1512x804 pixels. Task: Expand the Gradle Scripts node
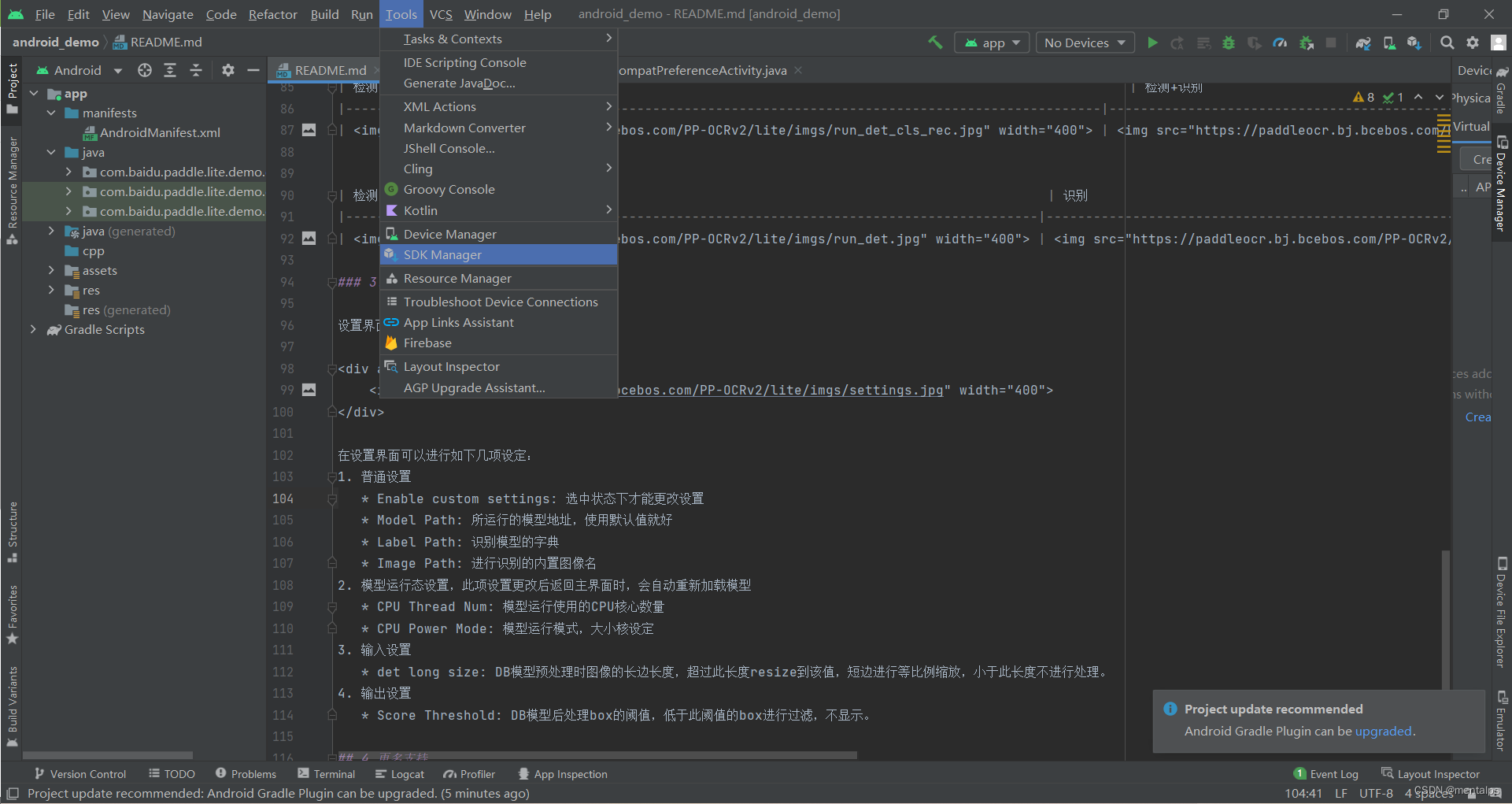tap(34, 330)
